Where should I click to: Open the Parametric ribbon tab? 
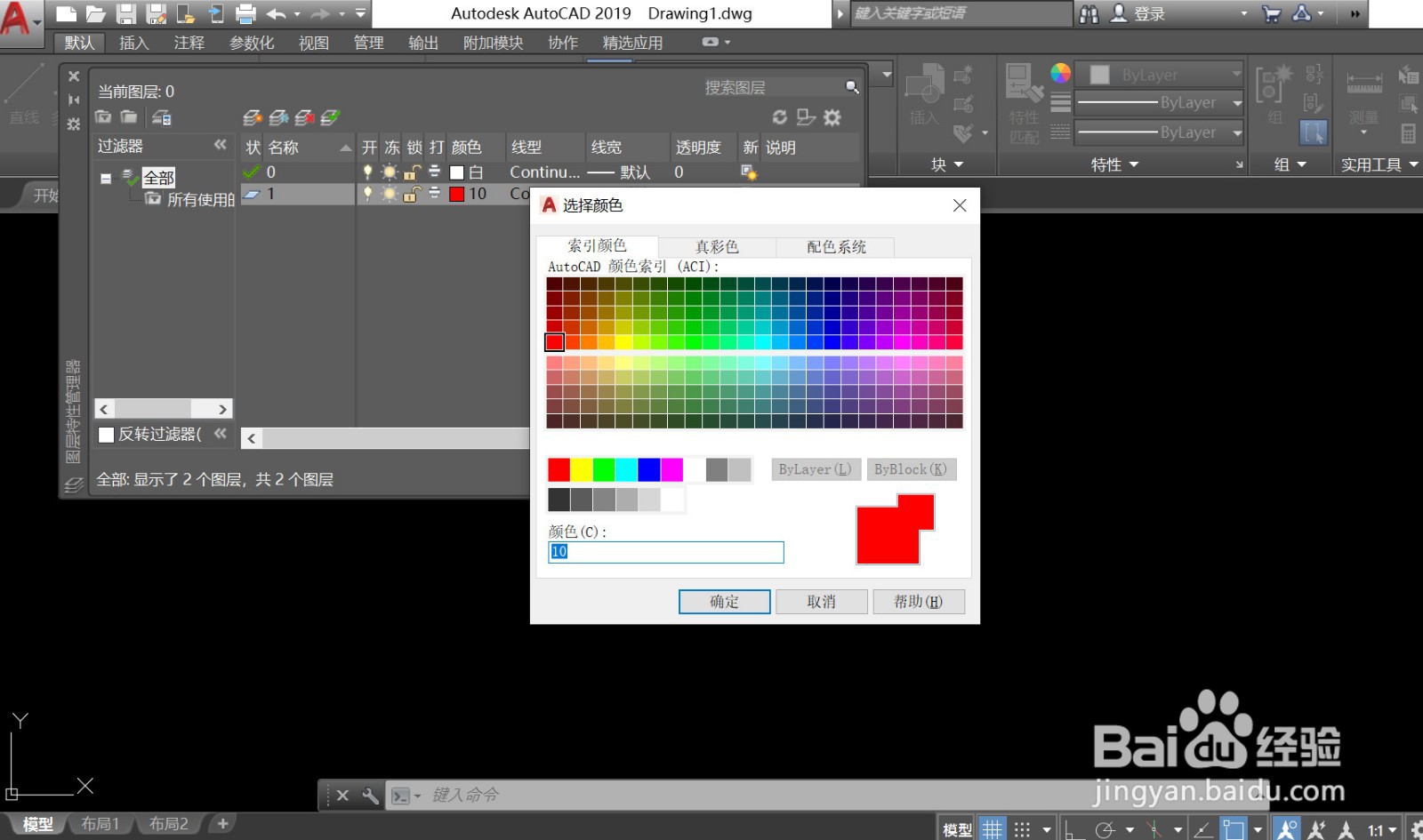coord(252,43)
